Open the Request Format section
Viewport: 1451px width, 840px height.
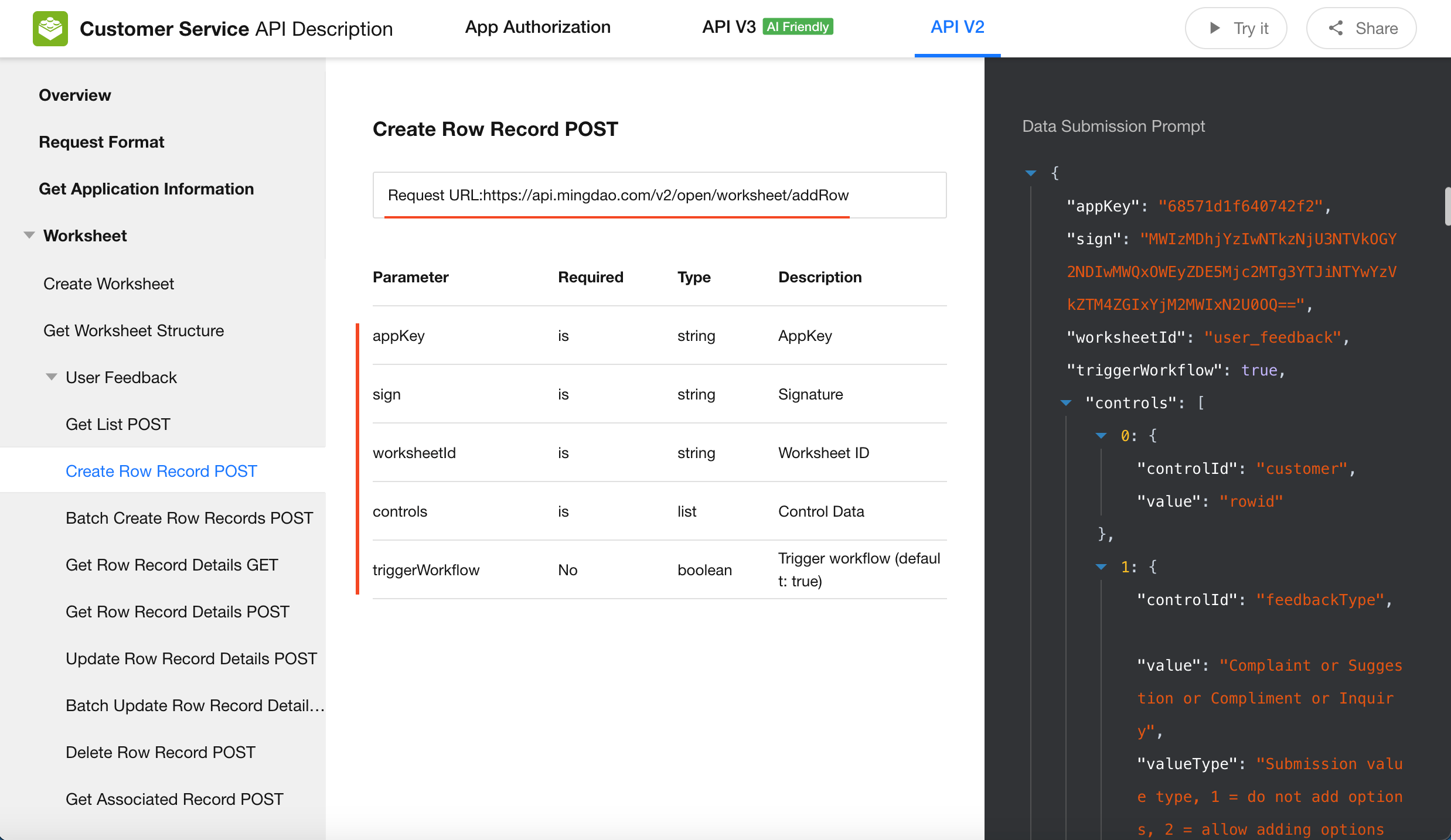pyautogui.click(x=101, y=142)
